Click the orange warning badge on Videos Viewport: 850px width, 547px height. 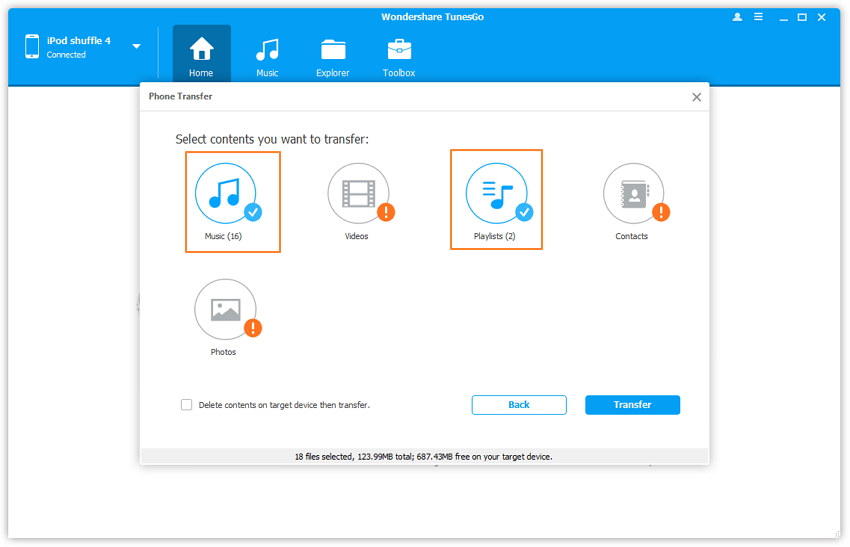tap(386, 212)
